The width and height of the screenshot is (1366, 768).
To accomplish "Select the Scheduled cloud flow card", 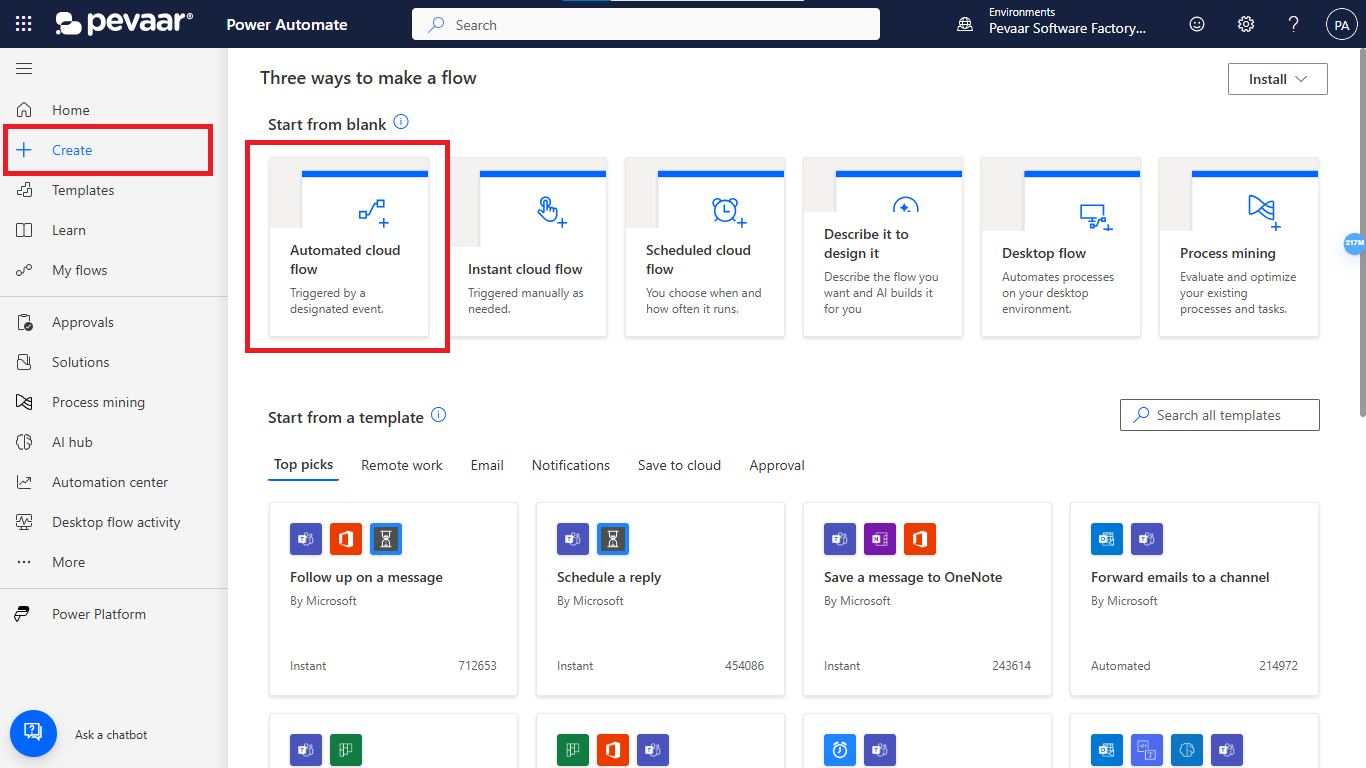I will (x=705, y=248).
